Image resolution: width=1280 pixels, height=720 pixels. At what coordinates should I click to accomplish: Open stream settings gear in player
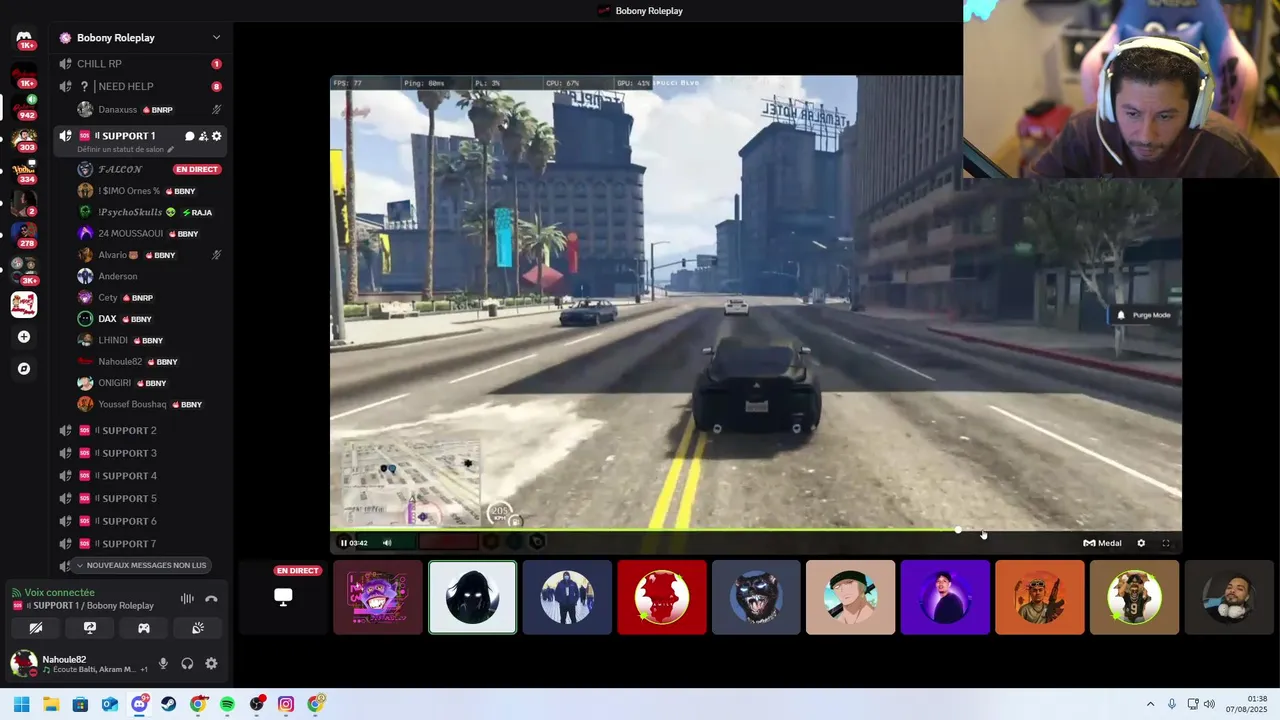[x=1141, y=543]
